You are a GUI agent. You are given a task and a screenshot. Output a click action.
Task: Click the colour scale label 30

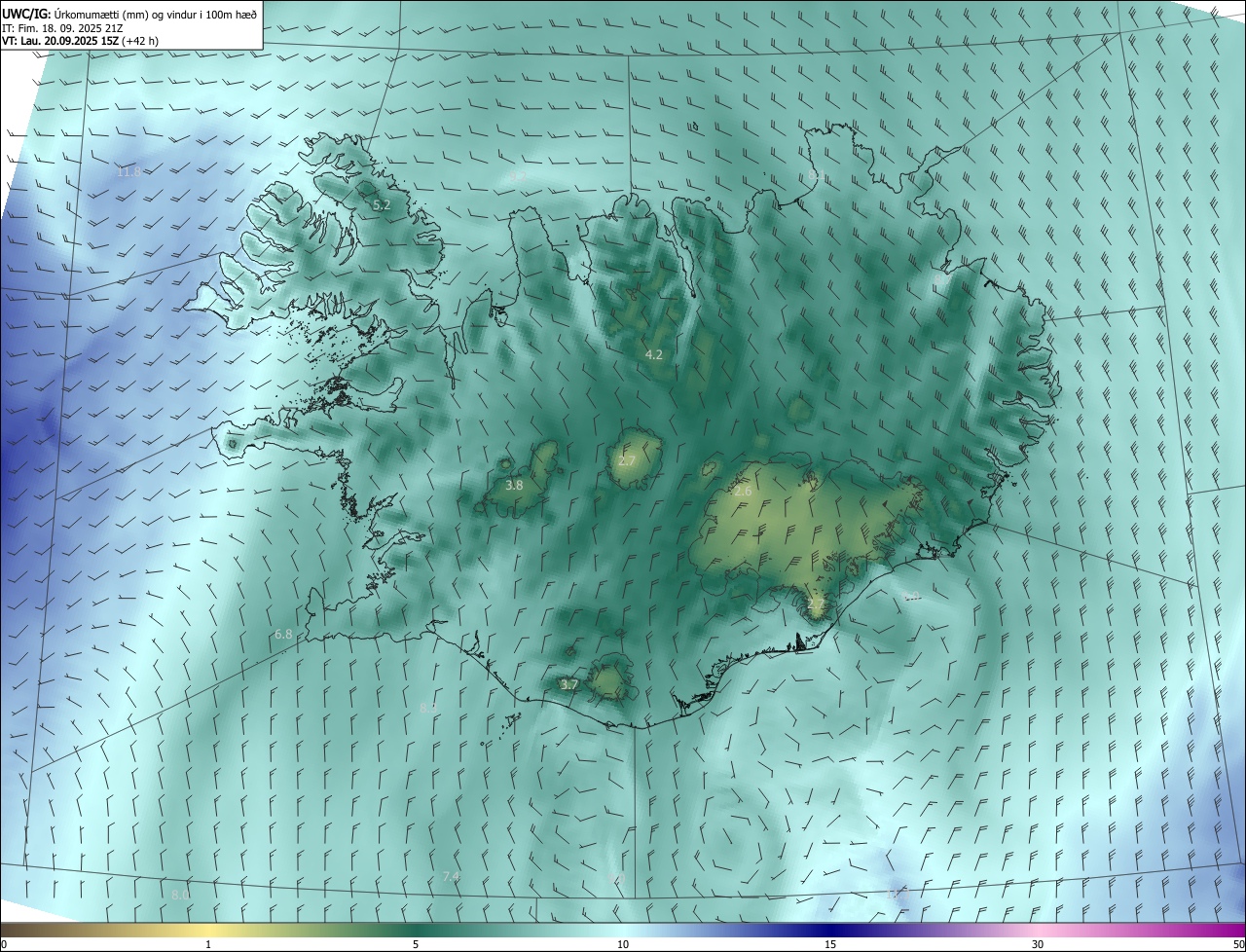click(x=1038, y=944)
